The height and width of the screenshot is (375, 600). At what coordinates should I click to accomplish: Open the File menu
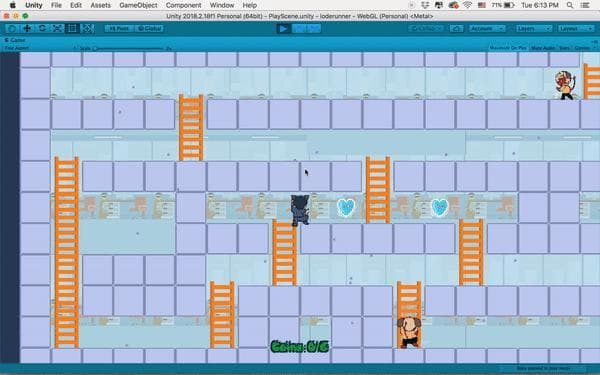pos(56,5)
